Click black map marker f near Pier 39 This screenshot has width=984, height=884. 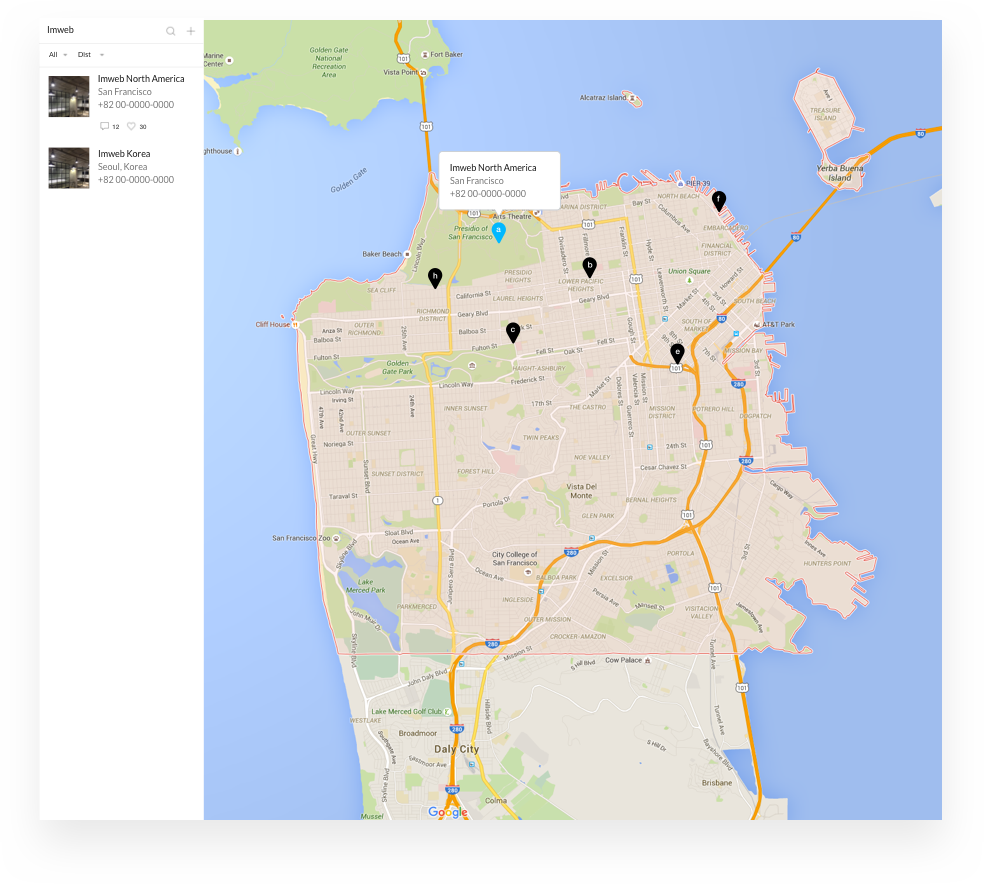pyautogui.click(x=719, y=201)
